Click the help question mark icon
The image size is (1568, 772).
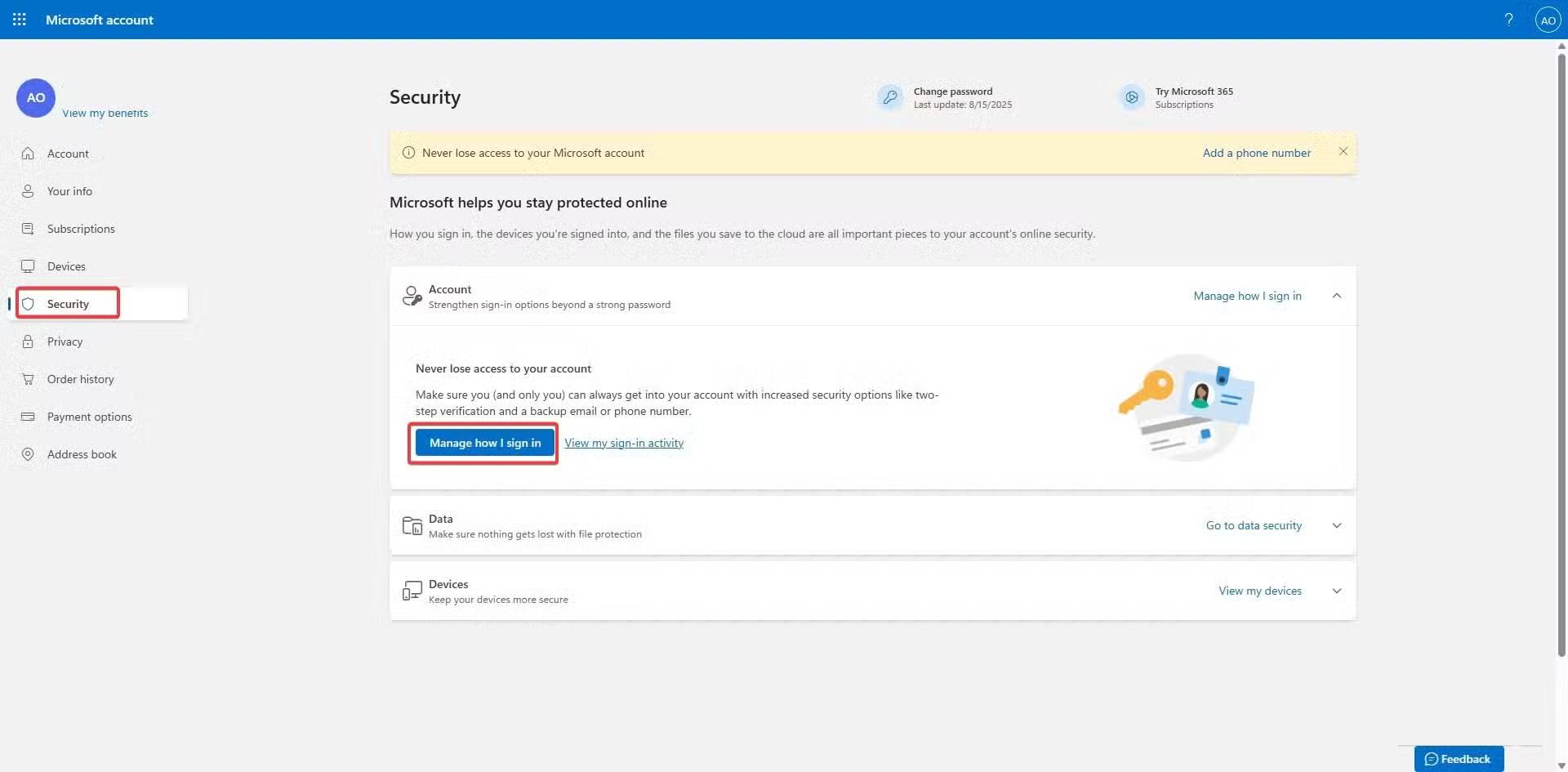[1508, 20]
